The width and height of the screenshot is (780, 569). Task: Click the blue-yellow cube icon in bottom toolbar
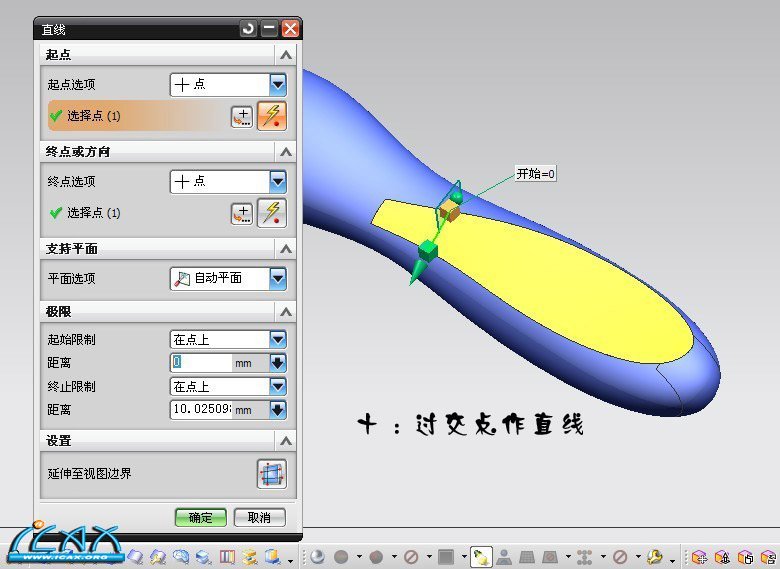273,556
